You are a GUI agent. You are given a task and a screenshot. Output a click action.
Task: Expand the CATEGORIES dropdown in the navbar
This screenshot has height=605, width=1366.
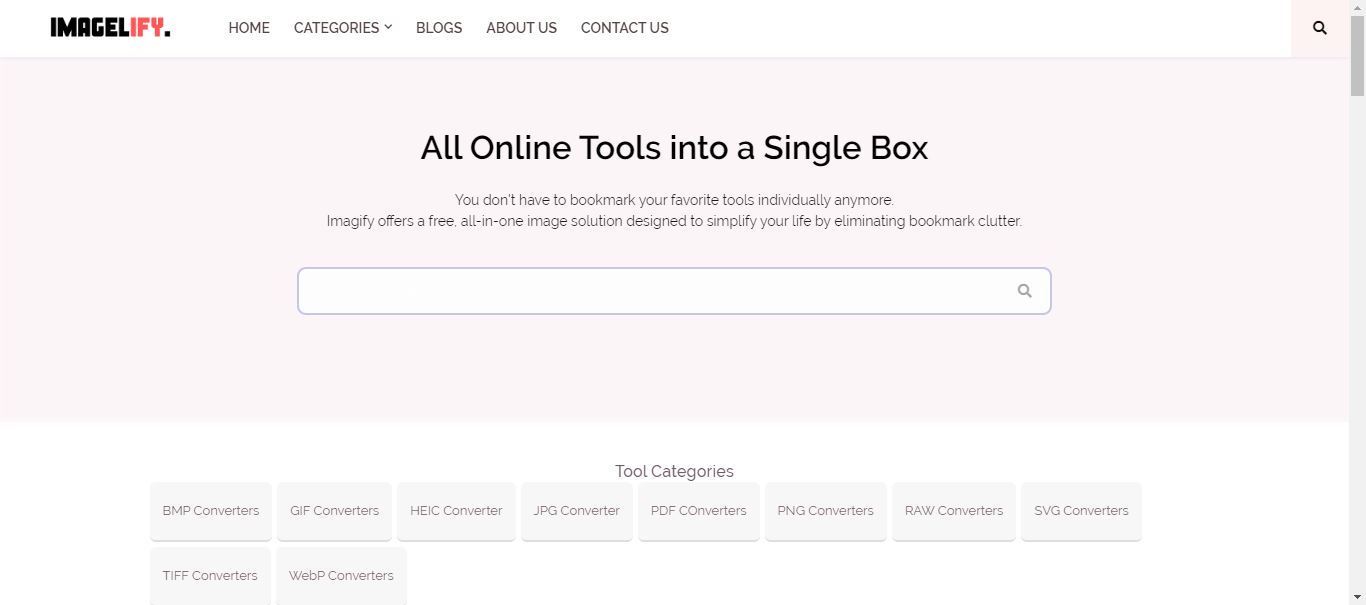[342, 28]
